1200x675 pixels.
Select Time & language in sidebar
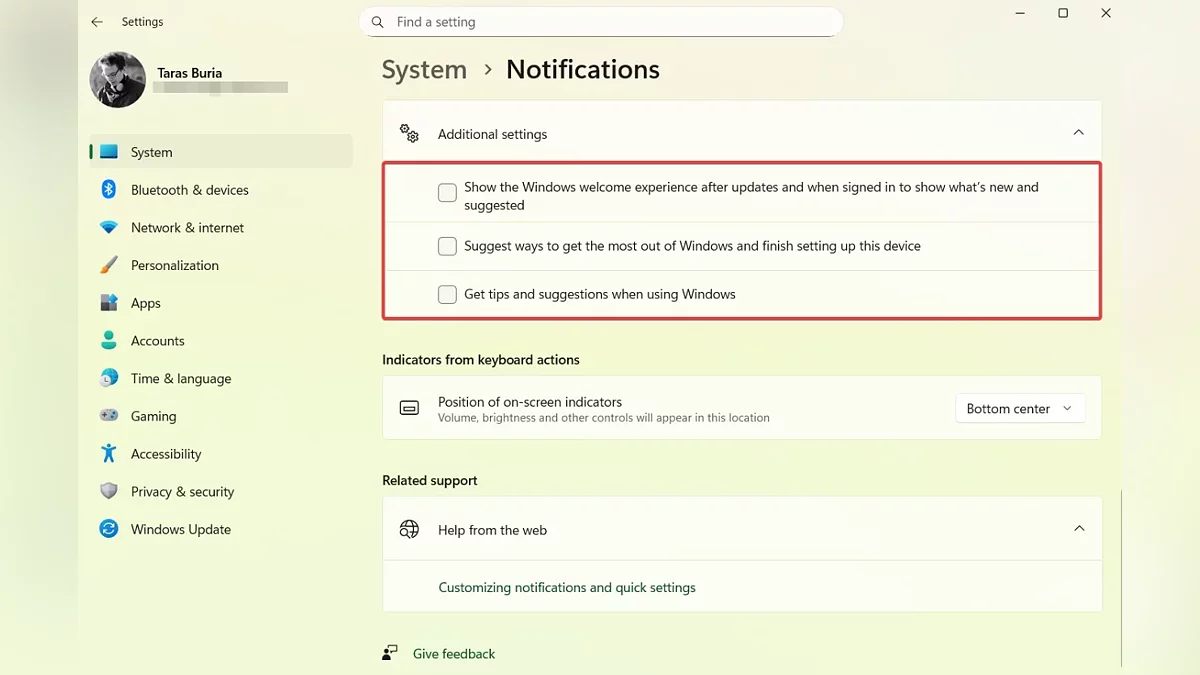point(180,379)
